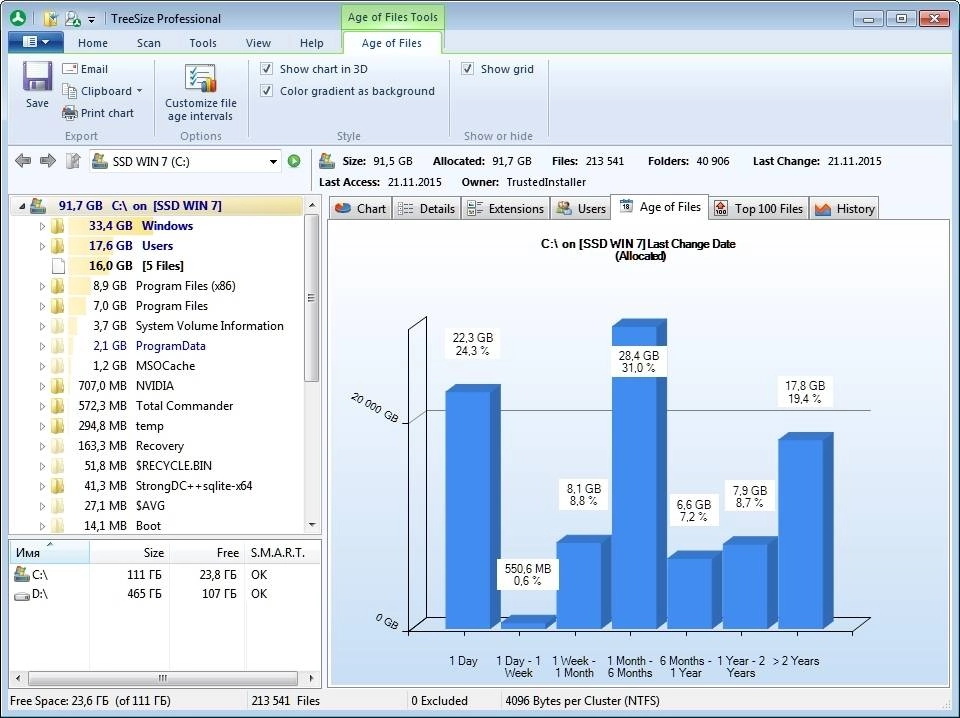Sort drives by Имя column header
Image resolution: width=960 pixels, height=718 pixels.
pos(50,553)
